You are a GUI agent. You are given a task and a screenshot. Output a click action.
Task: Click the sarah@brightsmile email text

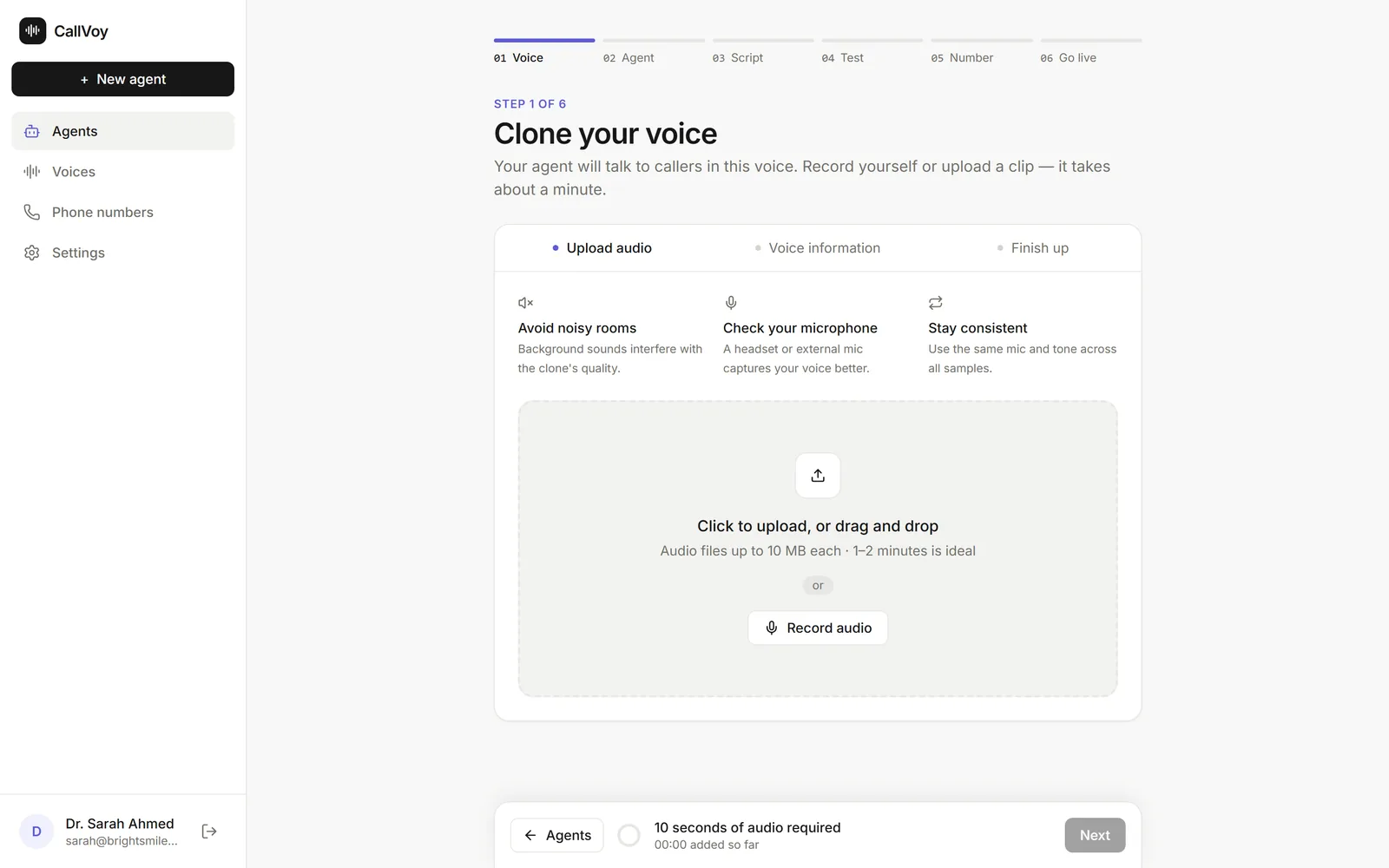point(122,841)
